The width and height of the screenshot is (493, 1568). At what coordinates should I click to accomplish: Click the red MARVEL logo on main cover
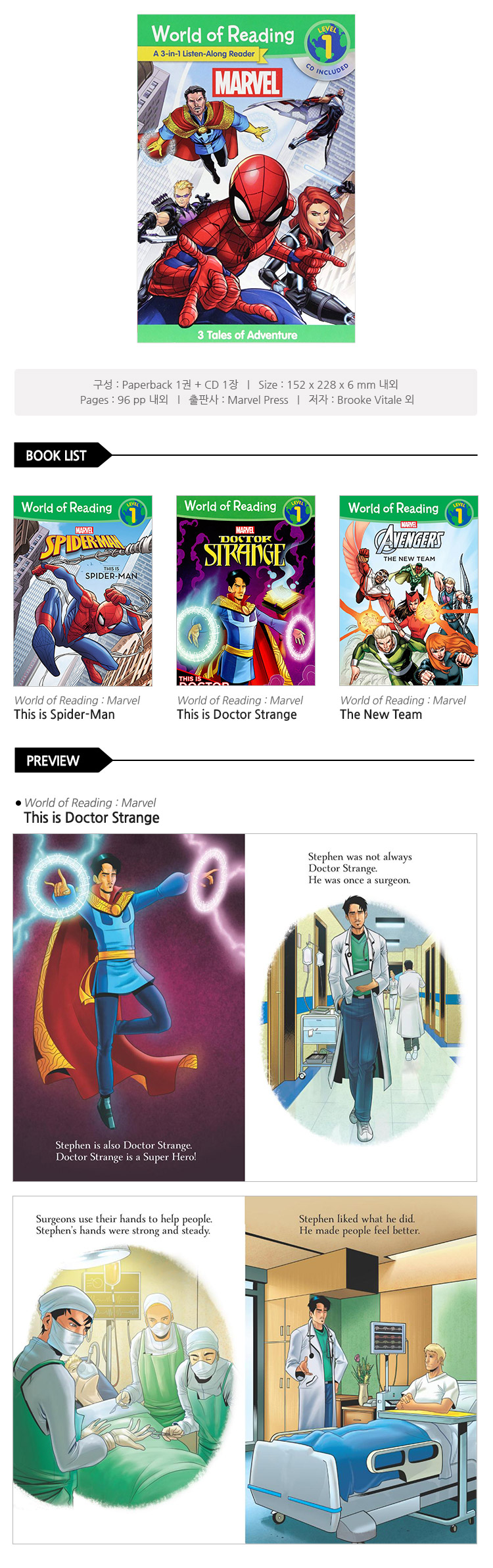coord(247,83)
